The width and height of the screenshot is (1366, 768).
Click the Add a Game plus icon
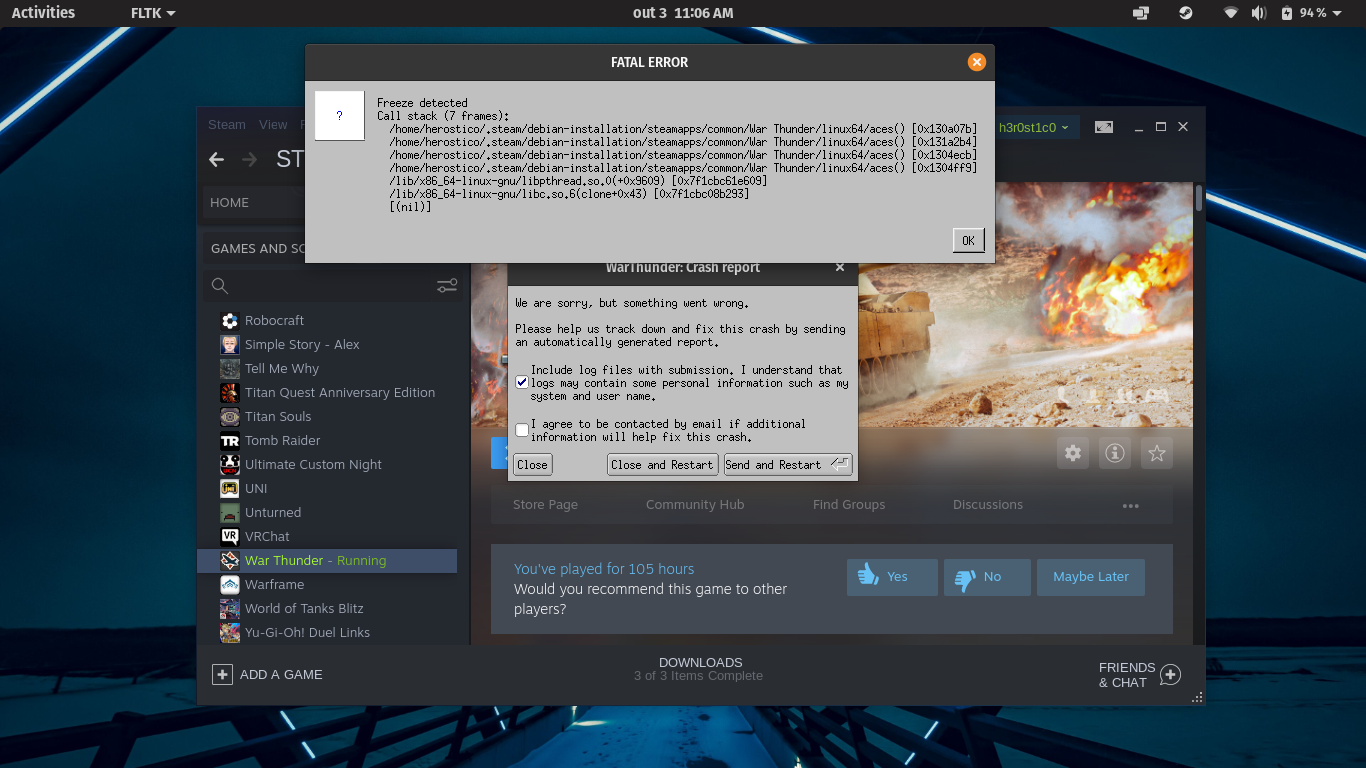tap(222, 674)
